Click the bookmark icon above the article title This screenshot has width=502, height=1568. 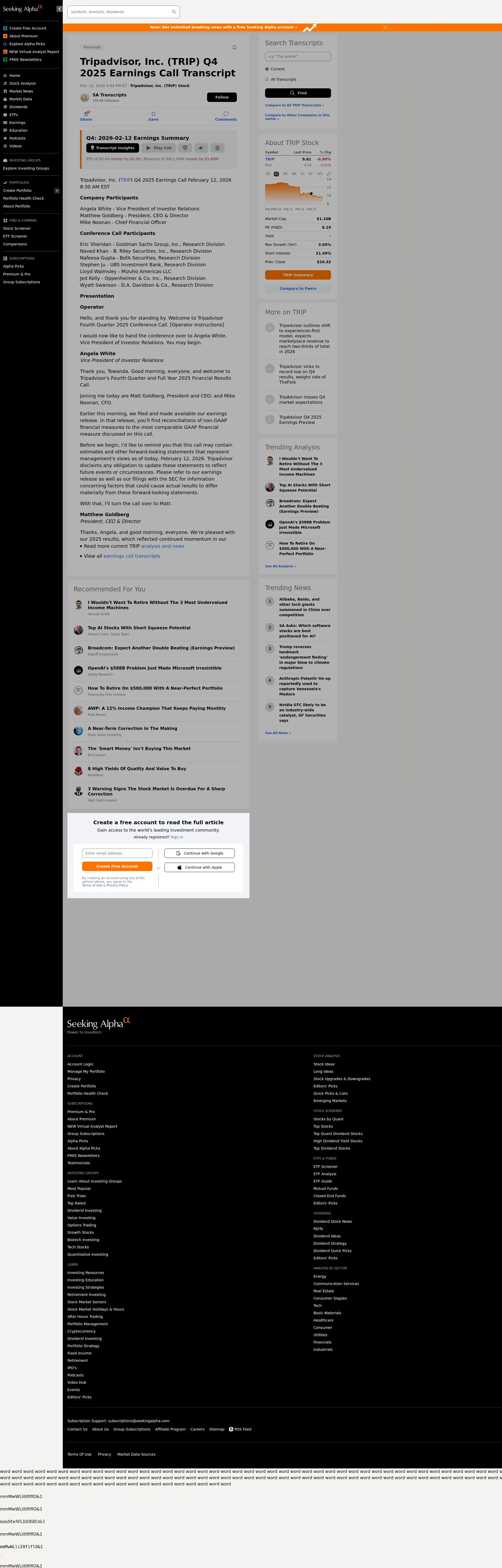tap(235, 48)
